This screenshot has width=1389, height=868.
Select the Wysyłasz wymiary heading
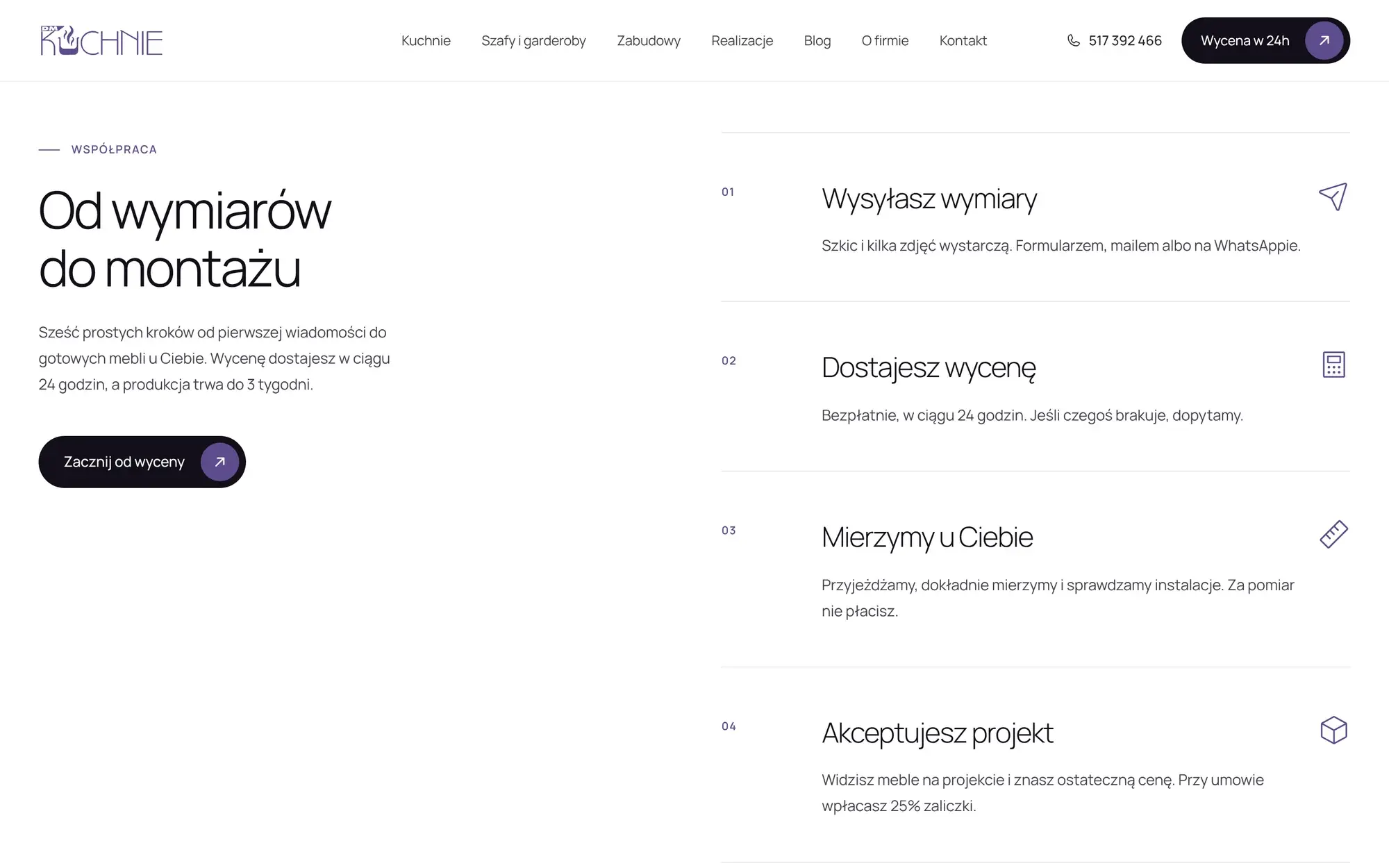(x=929, y=199)
